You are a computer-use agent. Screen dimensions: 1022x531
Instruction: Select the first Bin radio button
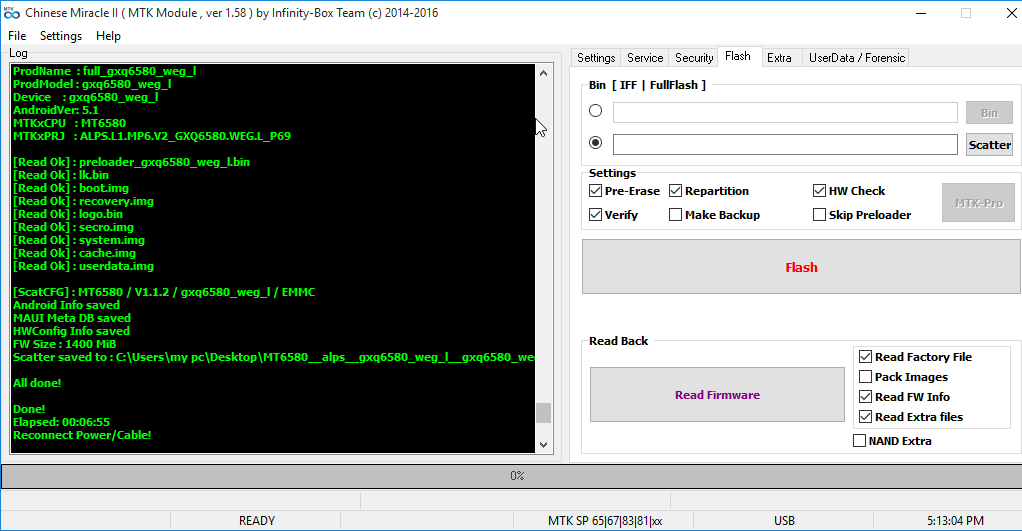coord(596,112)
